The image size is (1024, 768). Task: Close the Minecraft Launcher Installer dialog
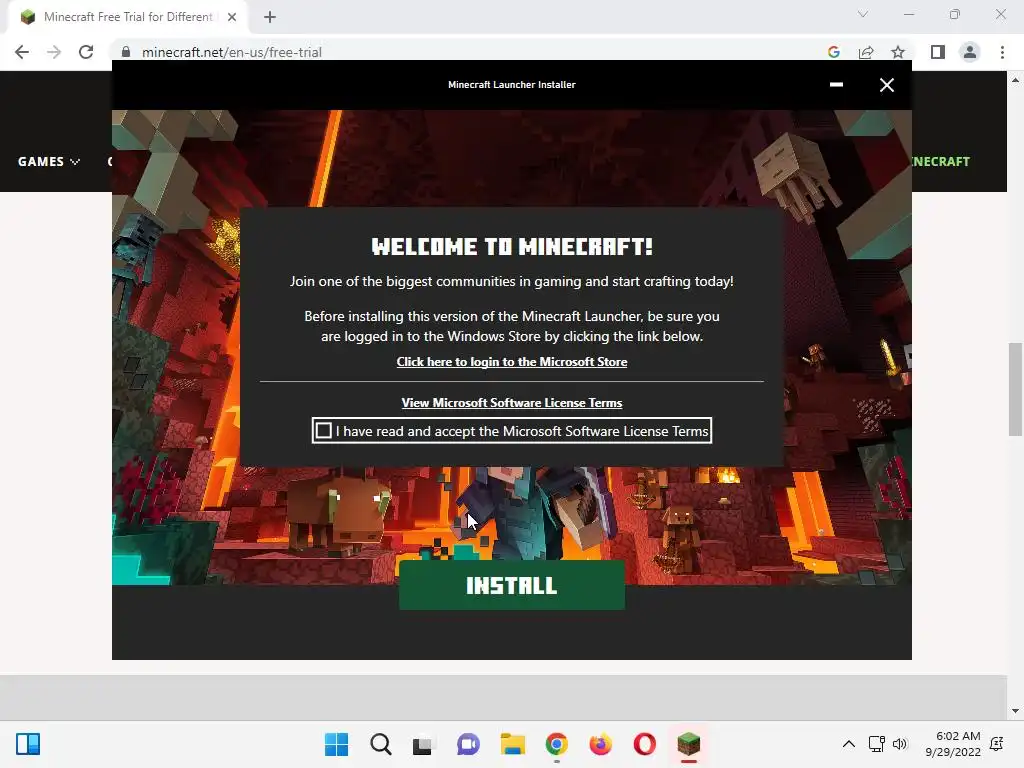[886, 85]
